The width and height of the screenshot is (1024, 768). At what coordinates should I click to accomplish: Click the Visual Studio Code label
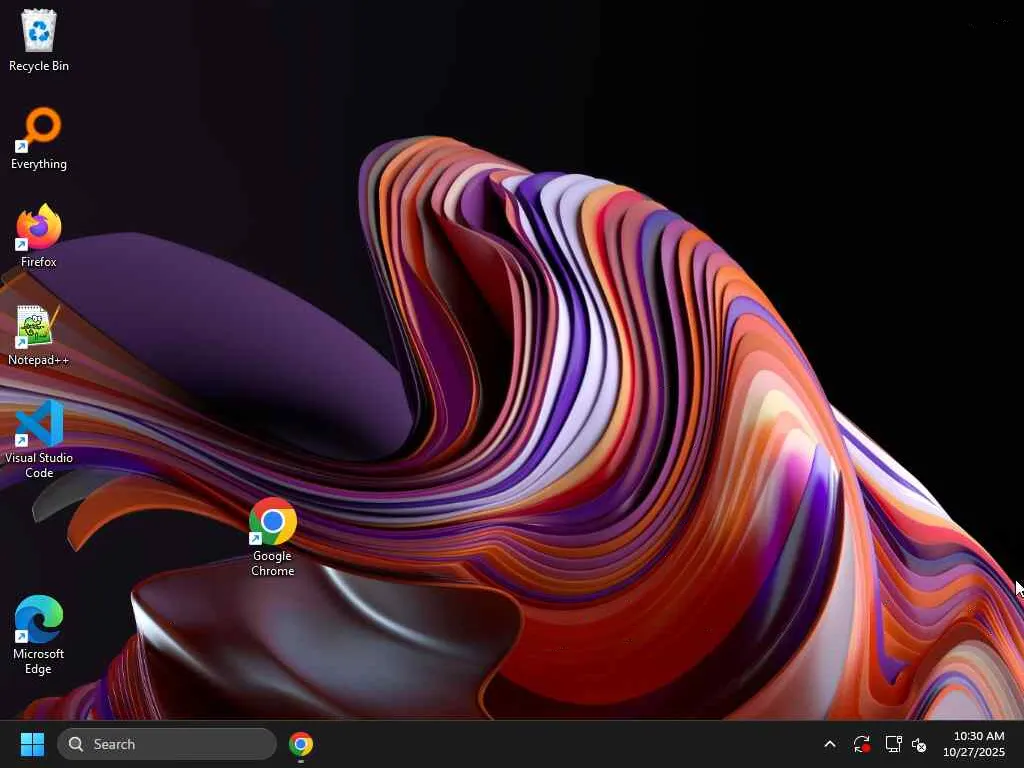point(39,465)
